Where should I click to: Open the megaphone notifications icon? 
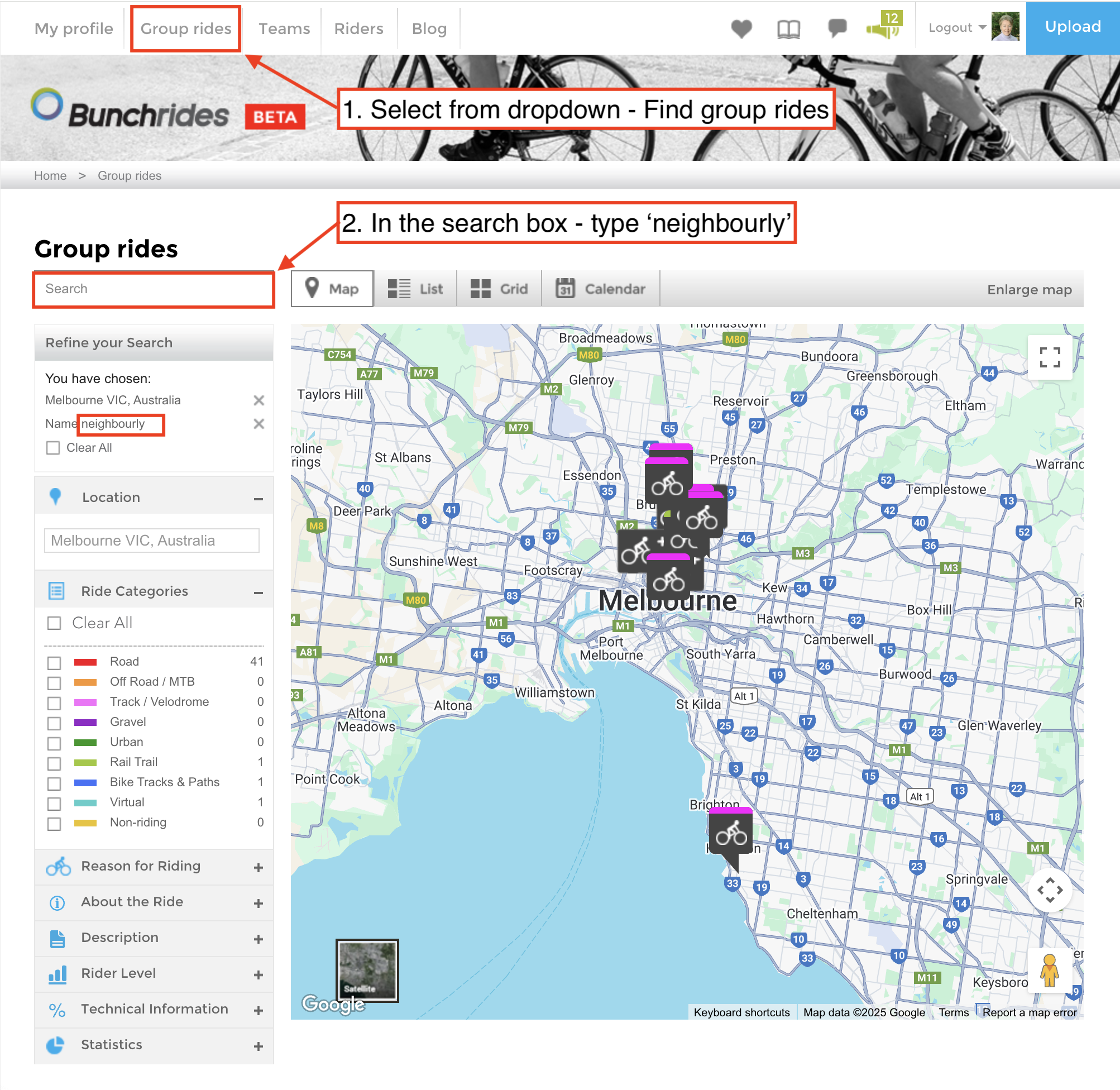pos(884,27)
